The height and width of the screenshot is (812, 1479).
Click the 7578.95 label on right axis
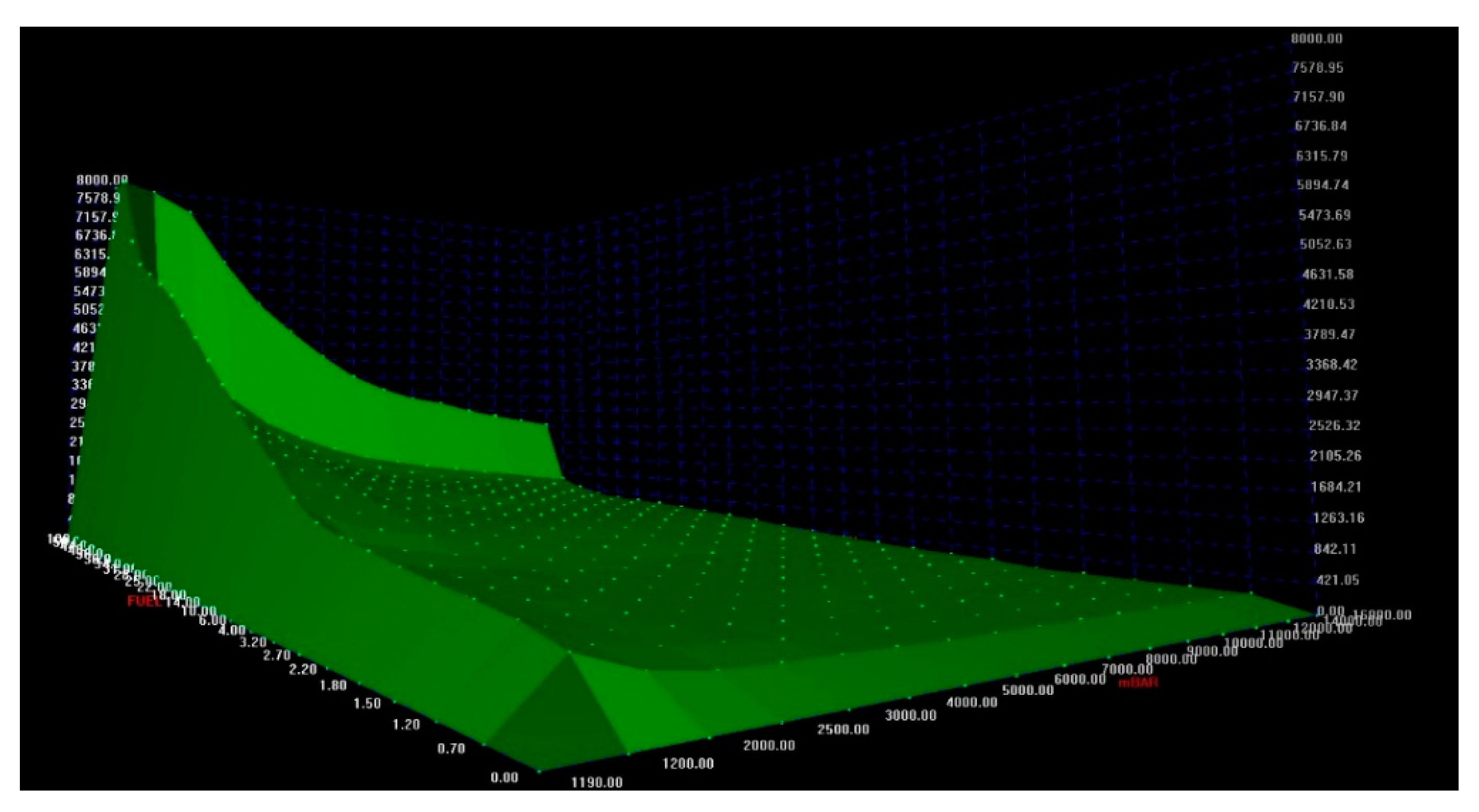point(1318,68)
